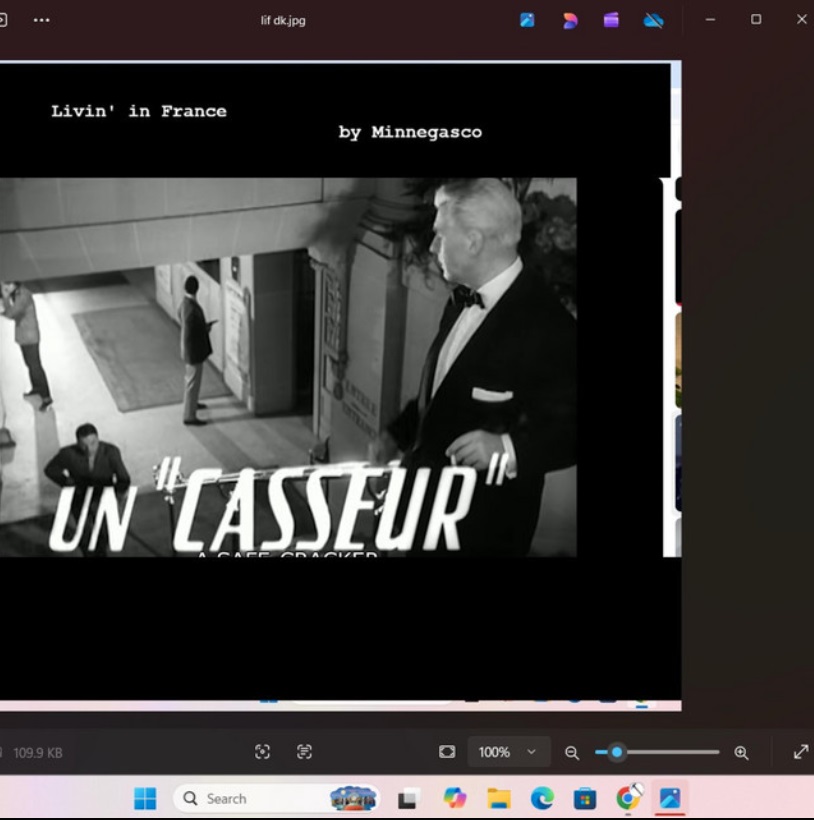Open File Explorer from the taskbar
The image size is (814, 820).
tap(499, 799)
